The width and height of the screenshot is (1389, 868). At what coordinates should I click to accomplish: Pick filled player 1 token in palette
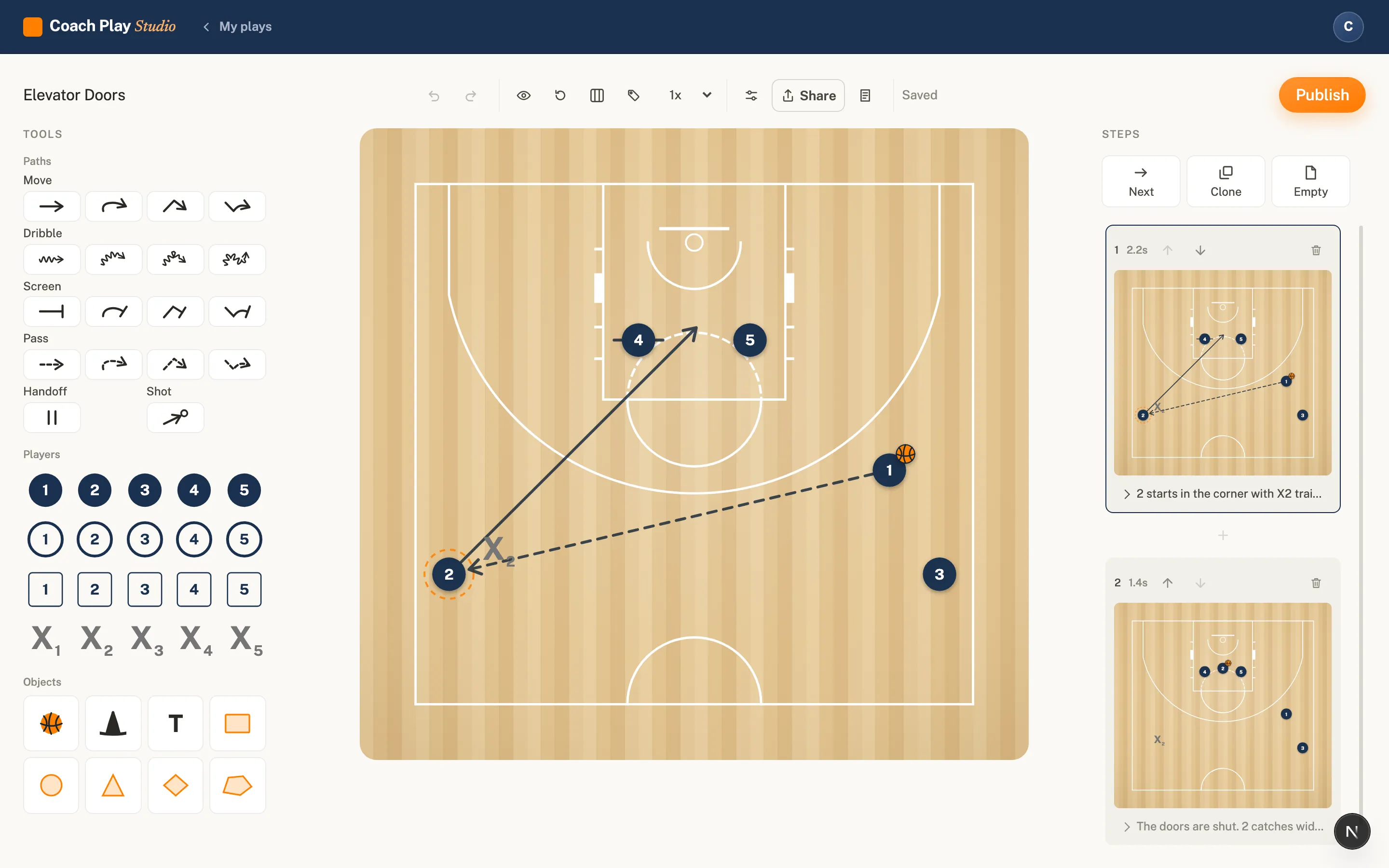coord(45,490)
